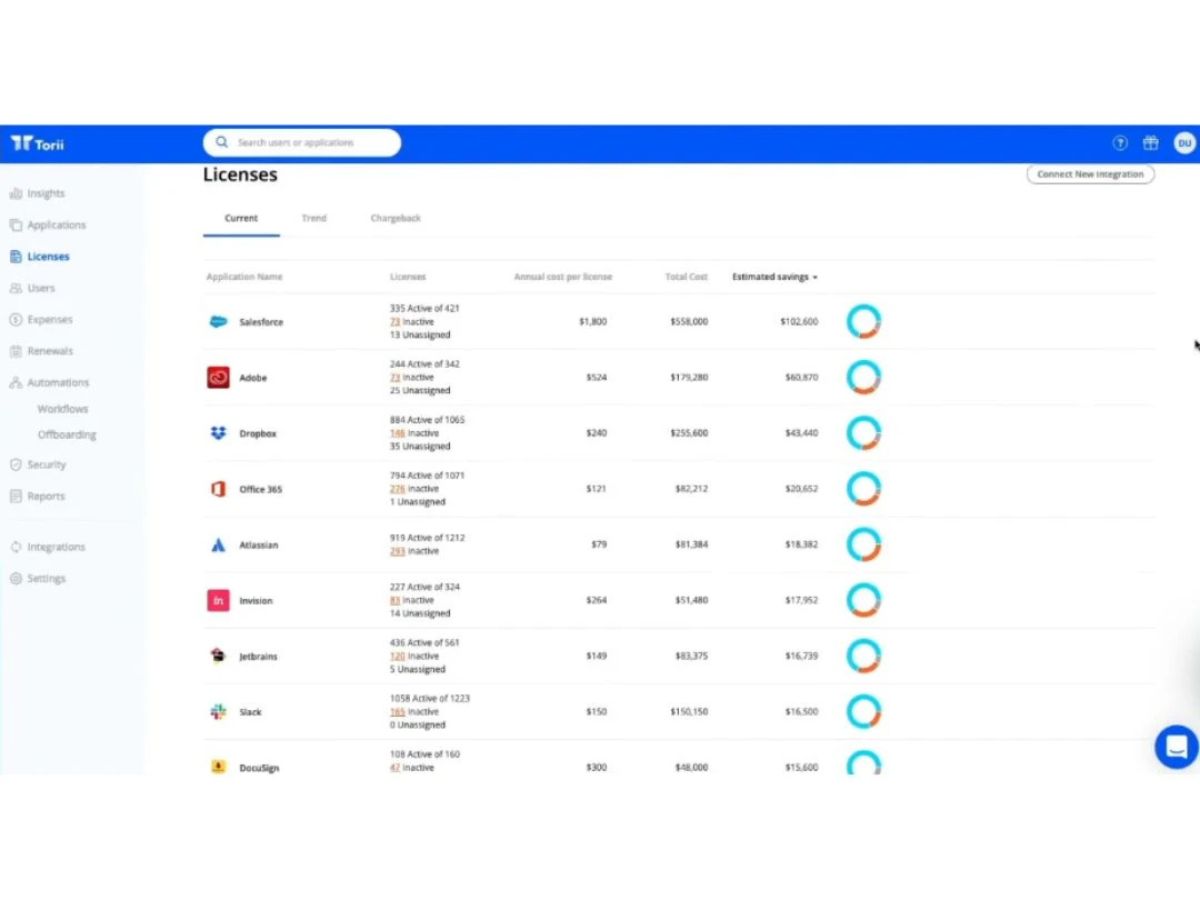Switch to the Trend tab

pos(314,218)
